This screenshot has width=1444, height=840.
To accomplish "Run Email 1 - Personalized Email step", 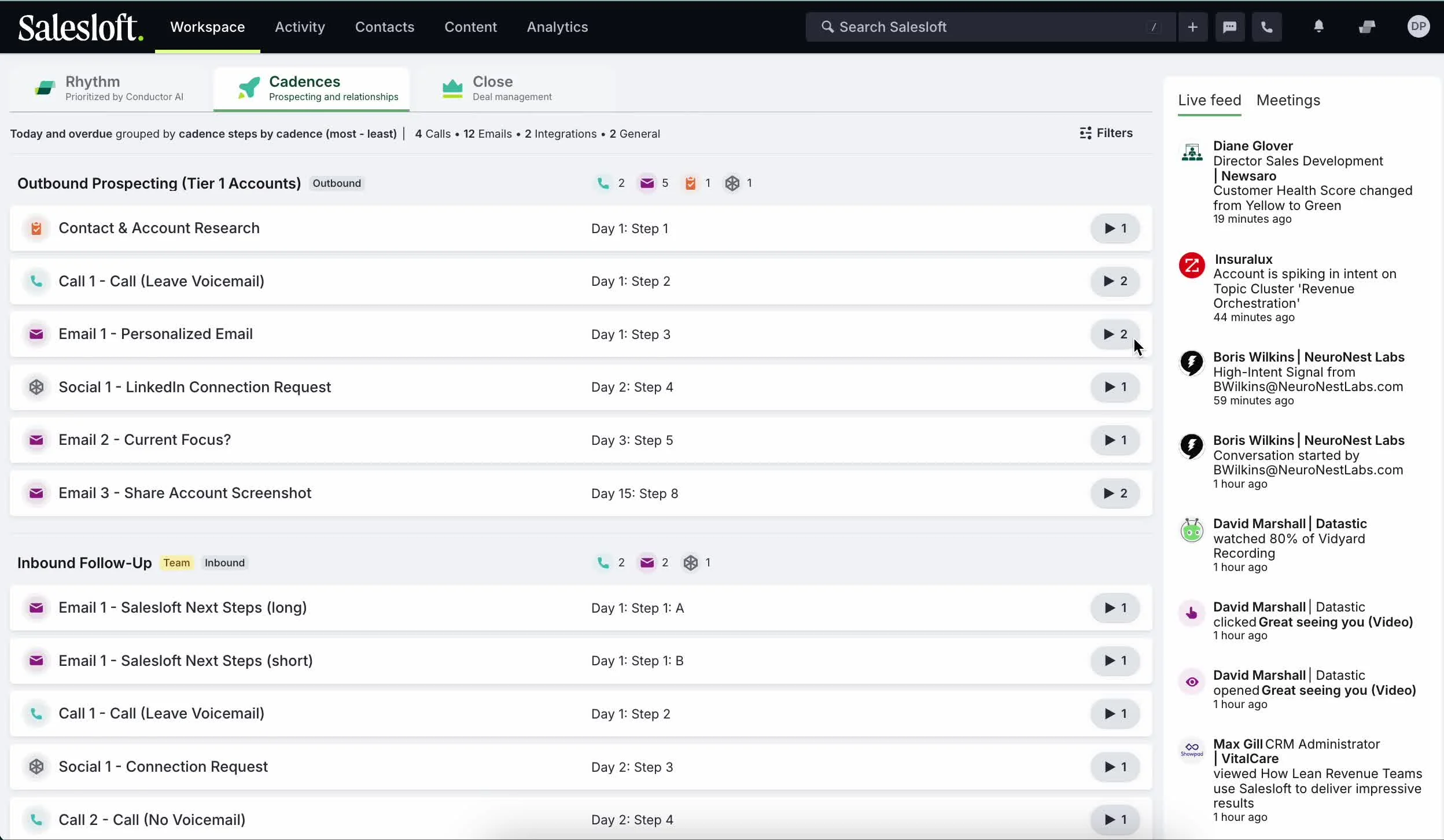I will [1115, 334].
